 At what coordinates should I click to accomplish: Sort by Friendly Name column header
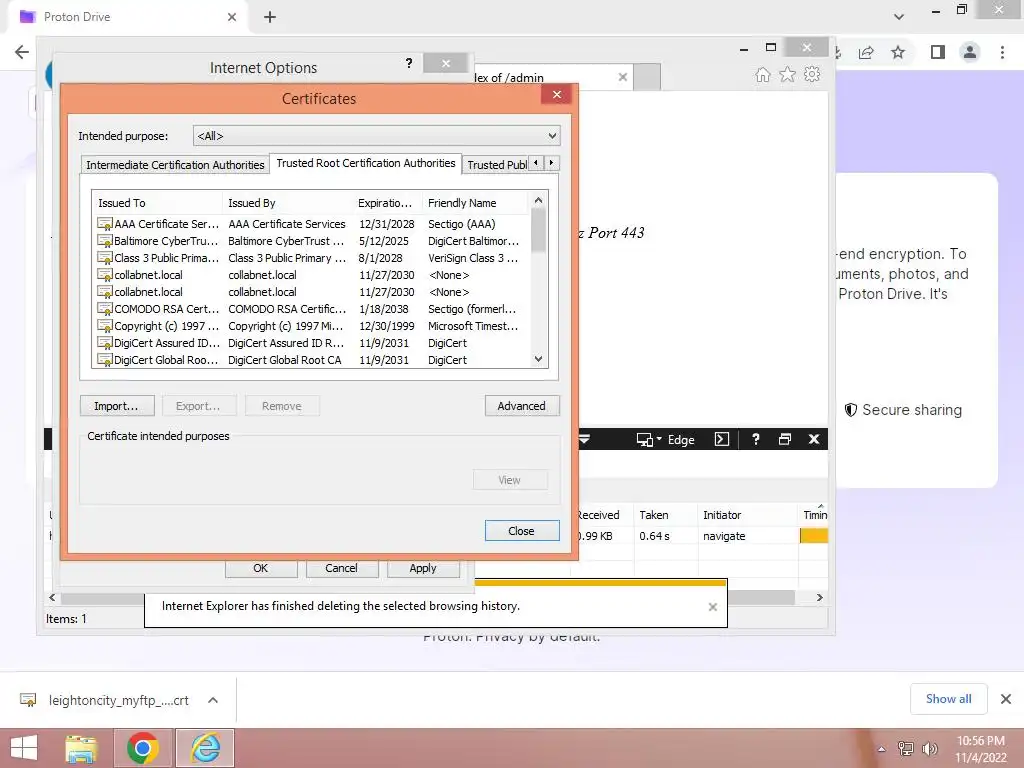click(475, 203)
